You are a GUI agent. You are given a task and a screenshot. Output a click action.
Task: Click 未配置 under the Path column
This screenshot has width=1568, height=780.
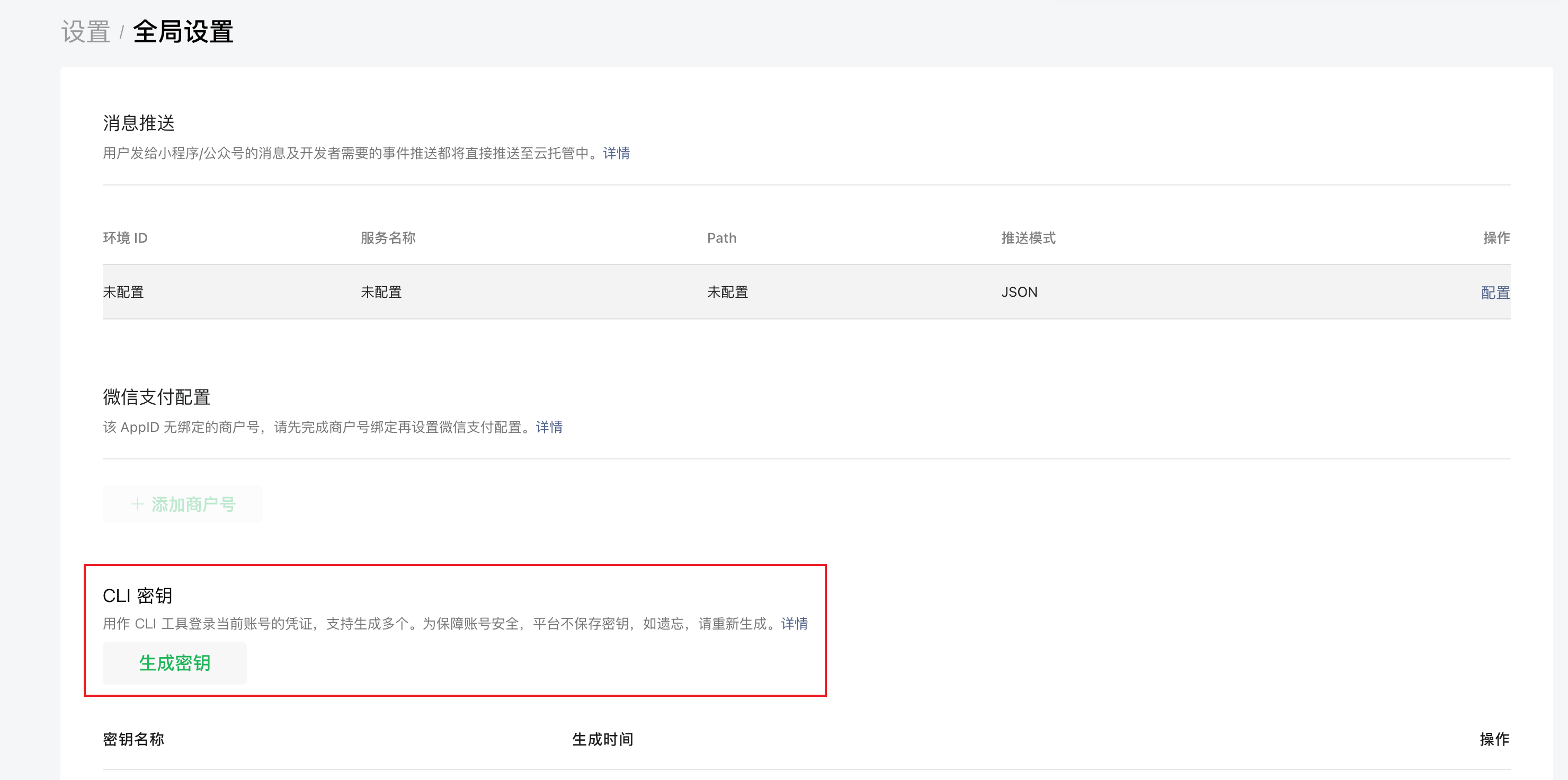(x=727, y=291)
